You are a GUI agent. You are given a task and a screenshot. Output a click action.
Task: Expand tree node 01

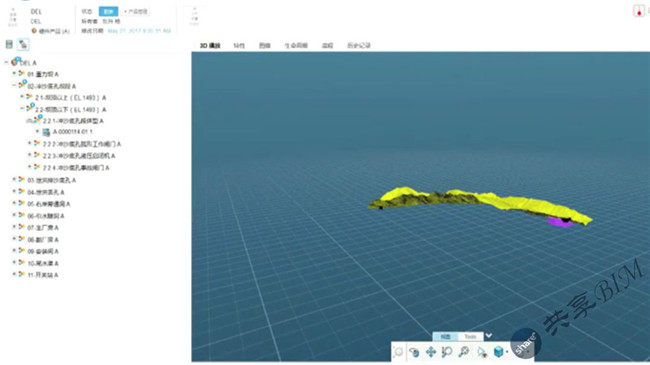click(14, 73)
